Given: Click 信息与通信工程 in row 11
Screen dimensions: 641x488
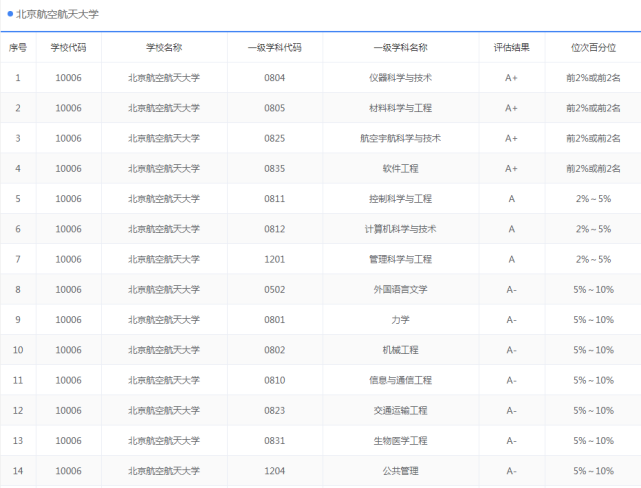Looking at the screenshot, I should pos(401,380).
